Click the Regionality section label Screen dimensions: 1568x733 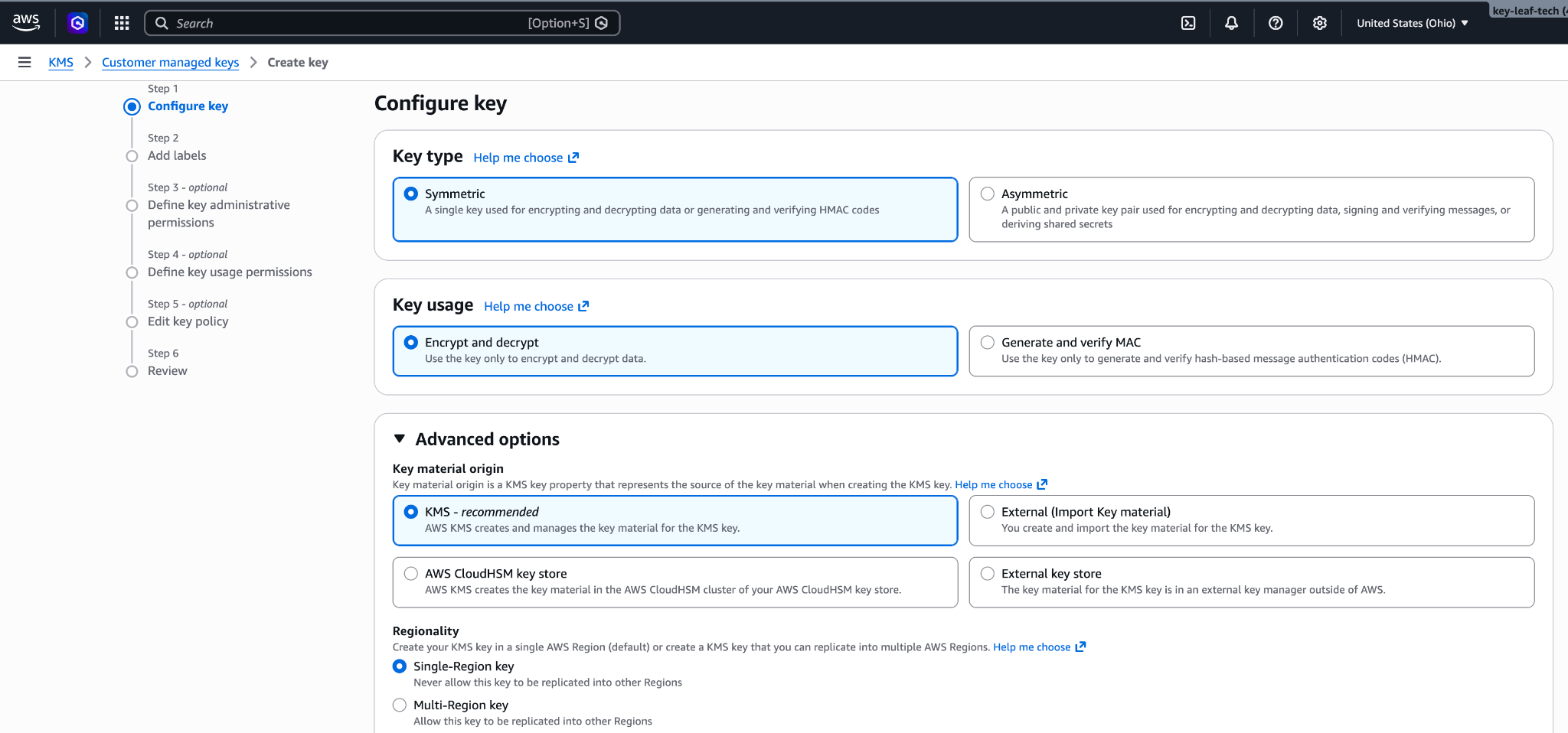pyautogui.click(x=426, y=630)
